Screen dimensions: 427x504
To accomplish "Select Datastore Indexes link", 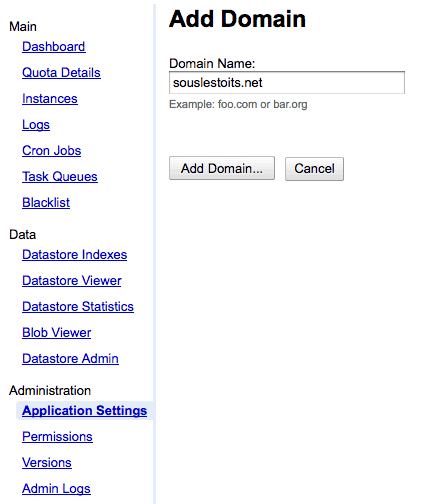I will point(74,255).
